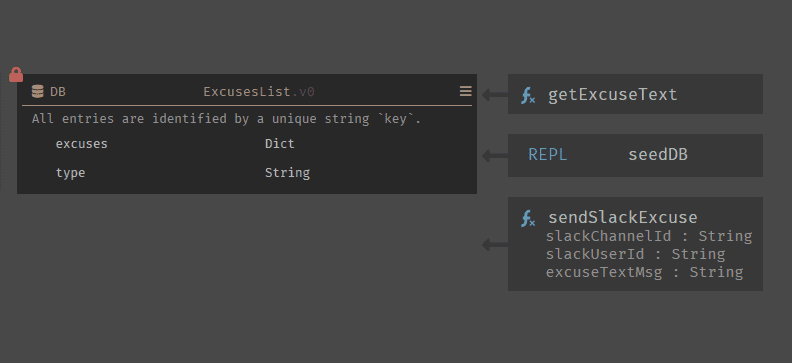Click the excuses field name

(x=81, y=144)
